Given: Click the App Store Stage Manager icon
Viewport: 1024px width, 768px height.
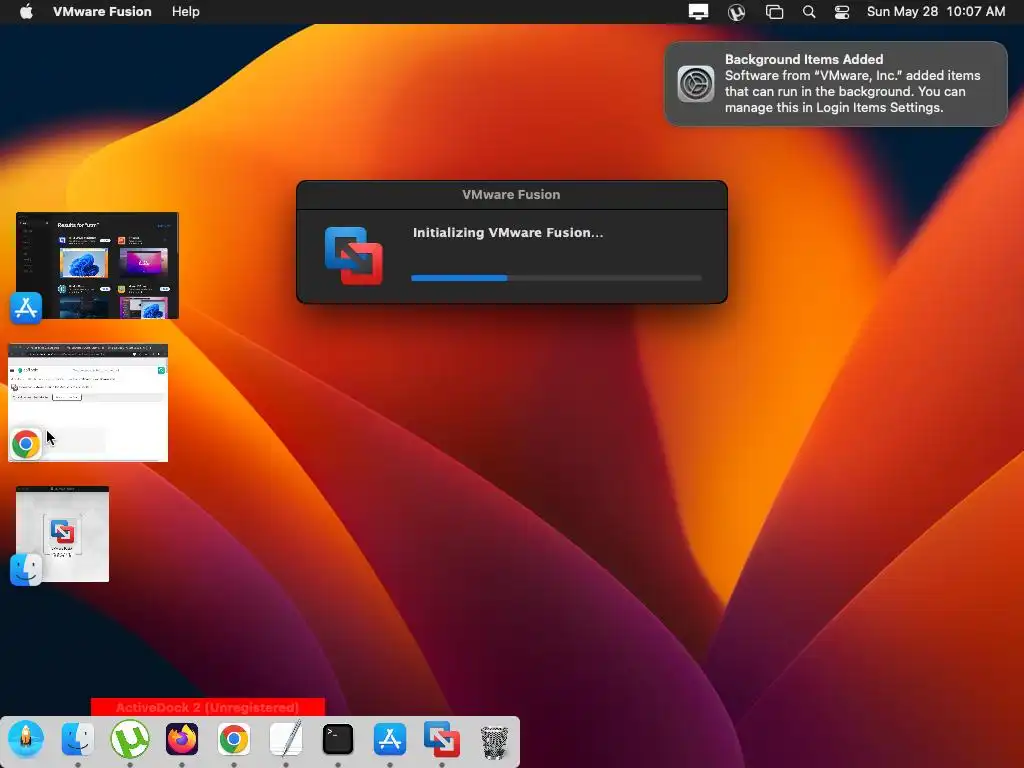Looking at the screenshot, I should point(26,308).
